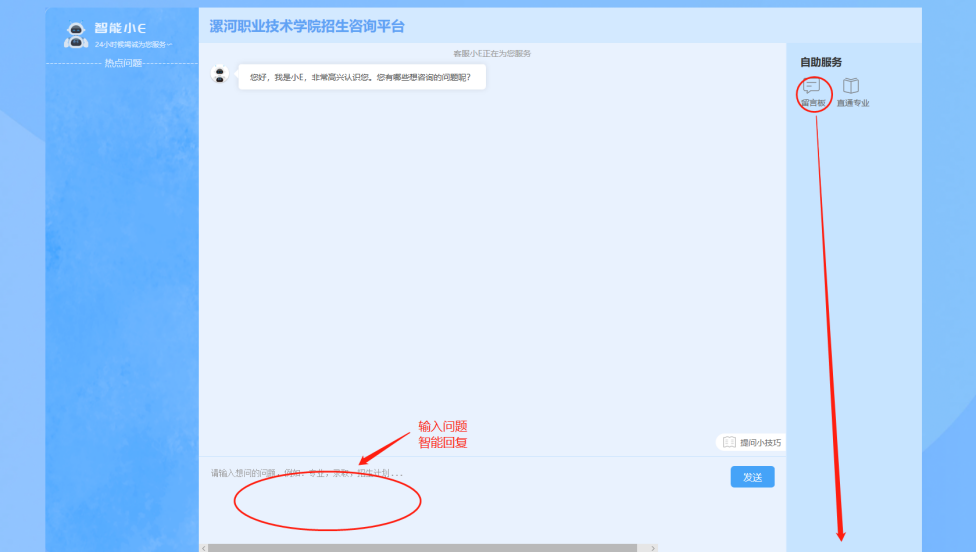
Task: Click the greeting message bubble from 小E
Action: point(361,77)
